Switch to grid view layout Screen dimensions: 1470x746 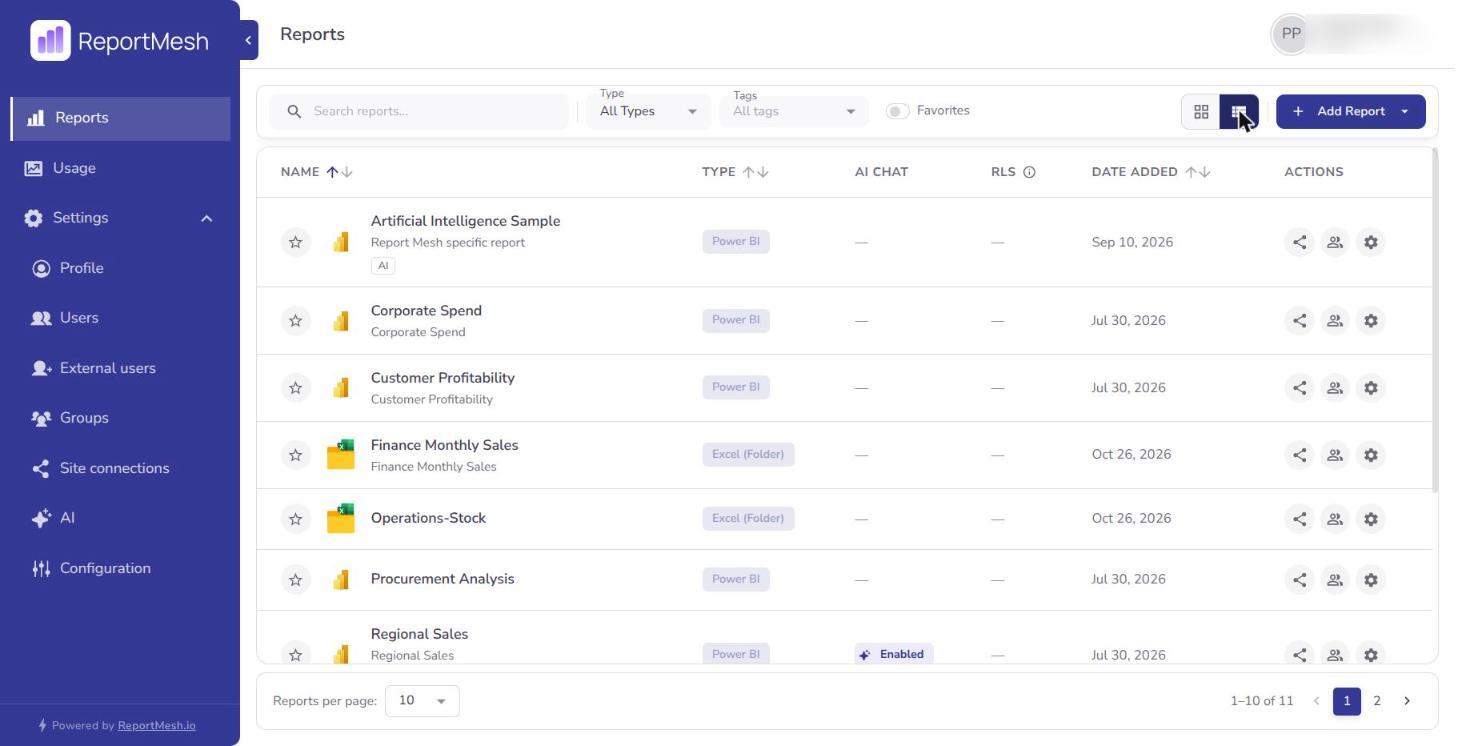(x=1201, y=112)
